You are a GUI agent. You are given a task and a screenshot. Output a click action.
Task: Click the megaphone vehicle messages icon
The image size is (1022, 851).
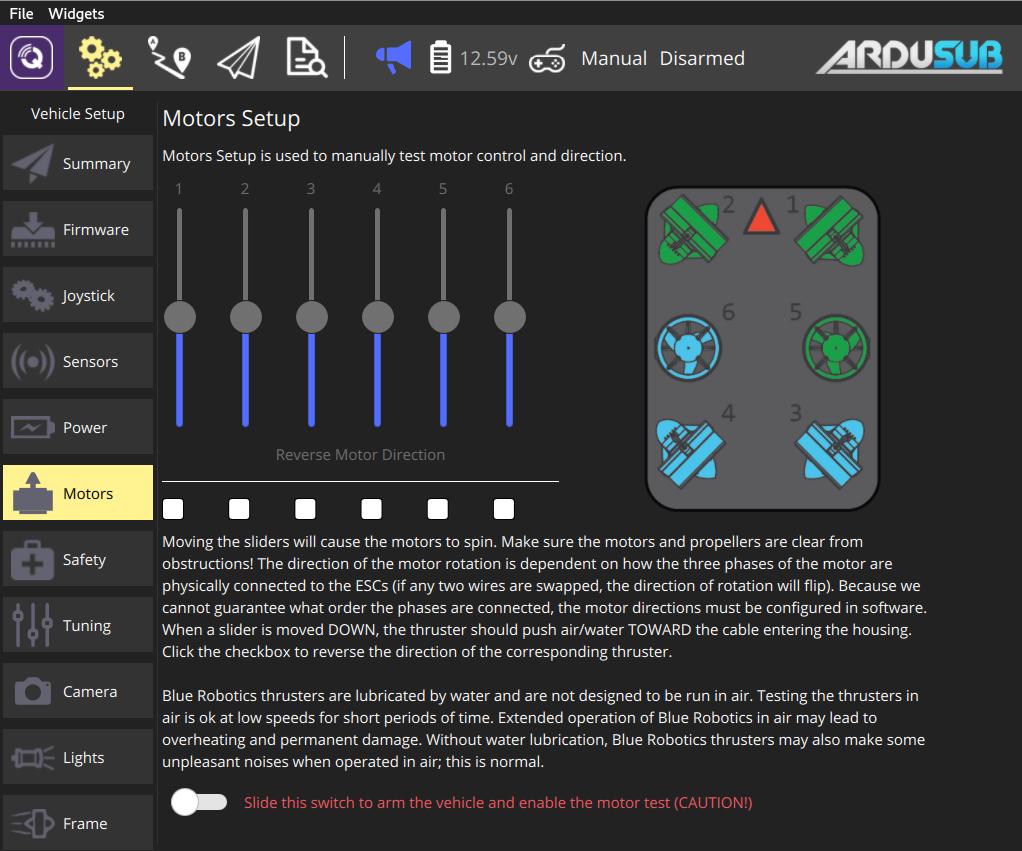tap(393, 58)
